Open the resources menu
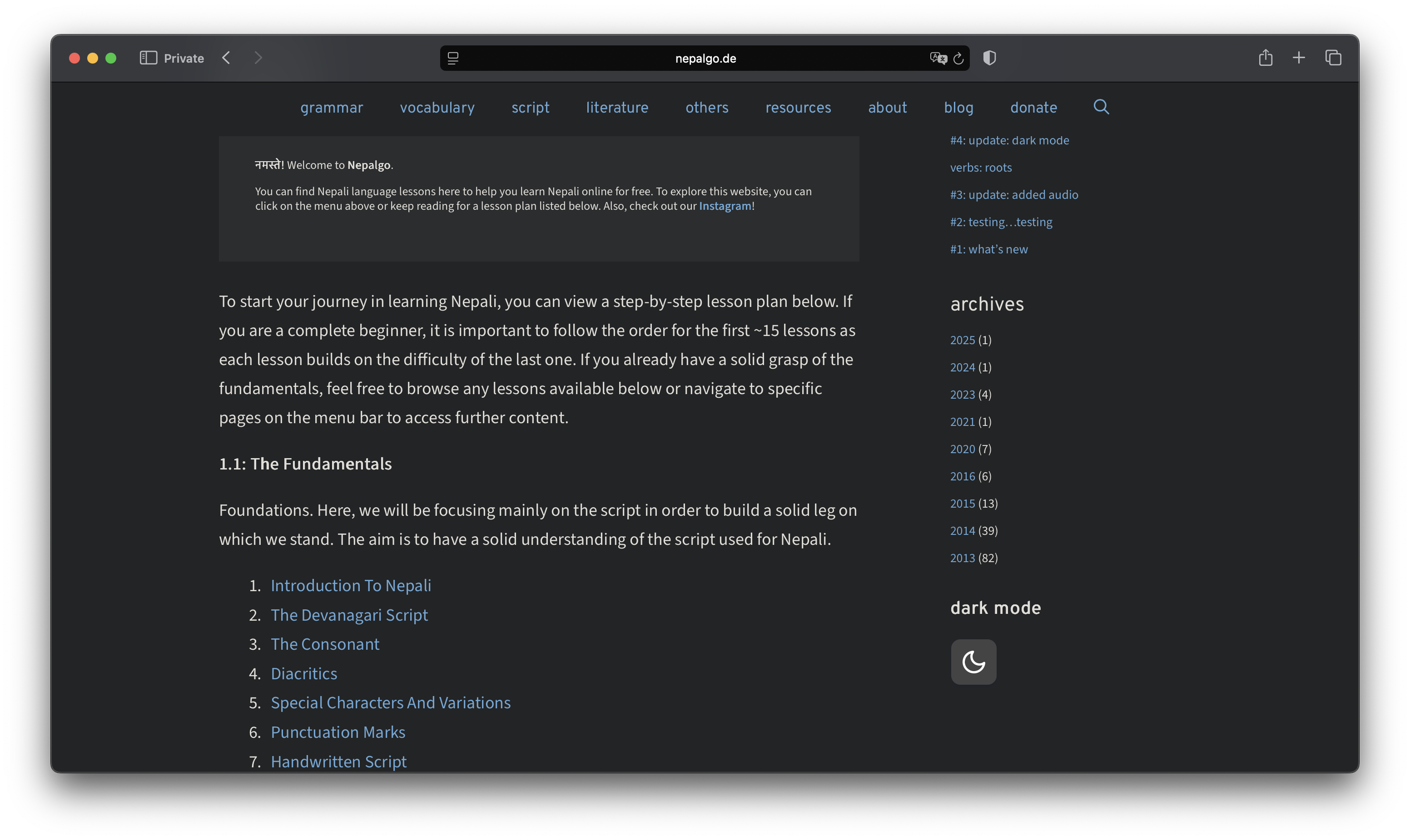The image size is (1410, 840). click(799, 107)
